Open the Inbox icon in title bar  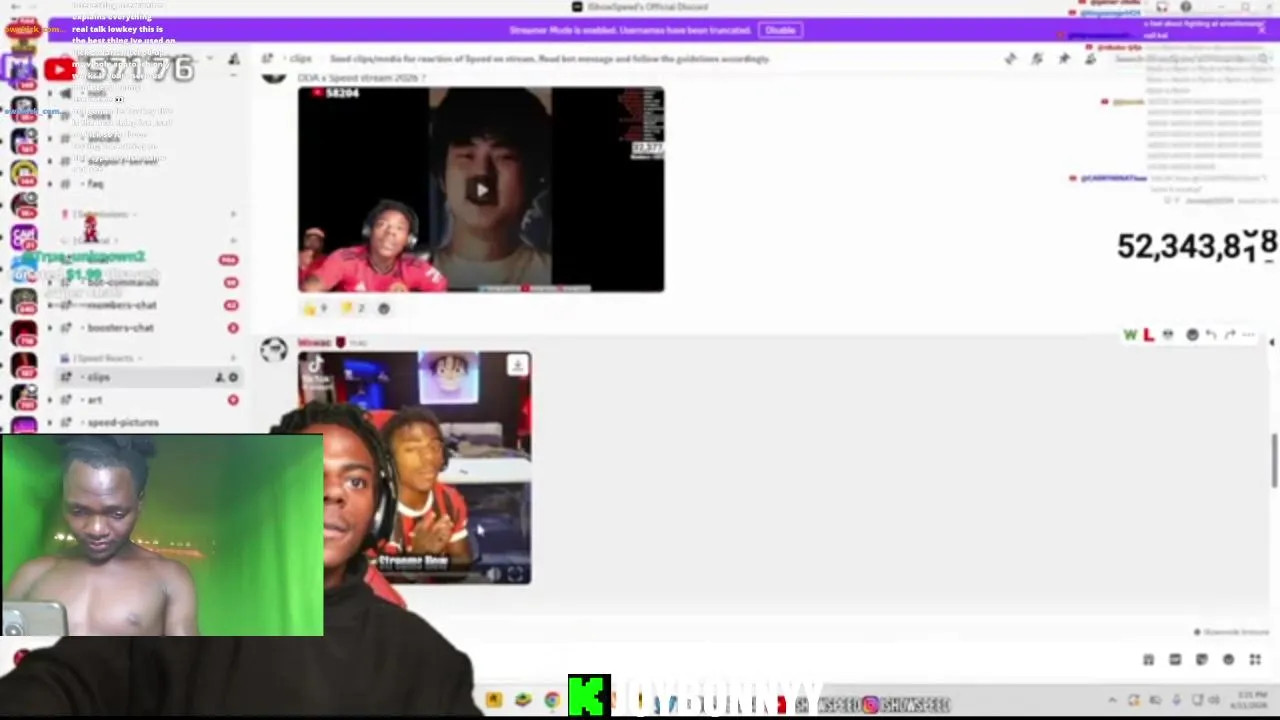pyautogui.click(x=1162, y=7)
